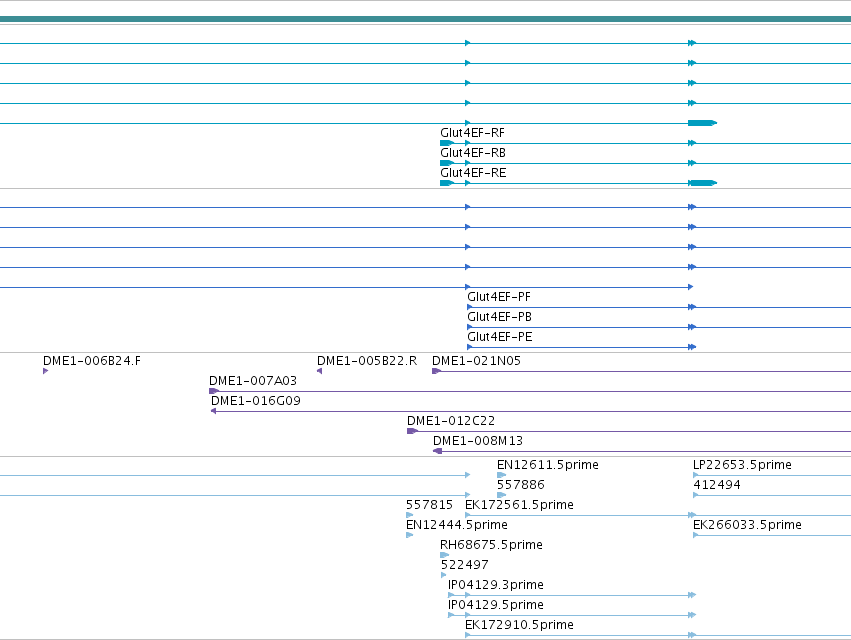Screen dimensions: 851x640
Task: Select the LP22653.5prime EST label
Action: pos(742,465)
